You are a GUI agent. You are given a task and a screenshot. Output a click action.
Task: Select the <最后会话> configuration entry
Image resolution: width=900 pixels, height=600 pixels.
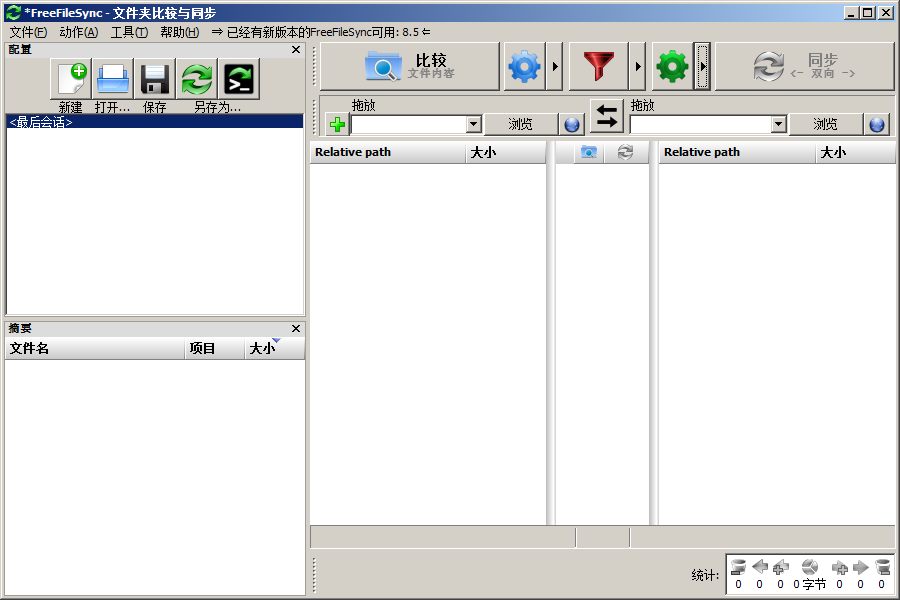tap(154, 122)
